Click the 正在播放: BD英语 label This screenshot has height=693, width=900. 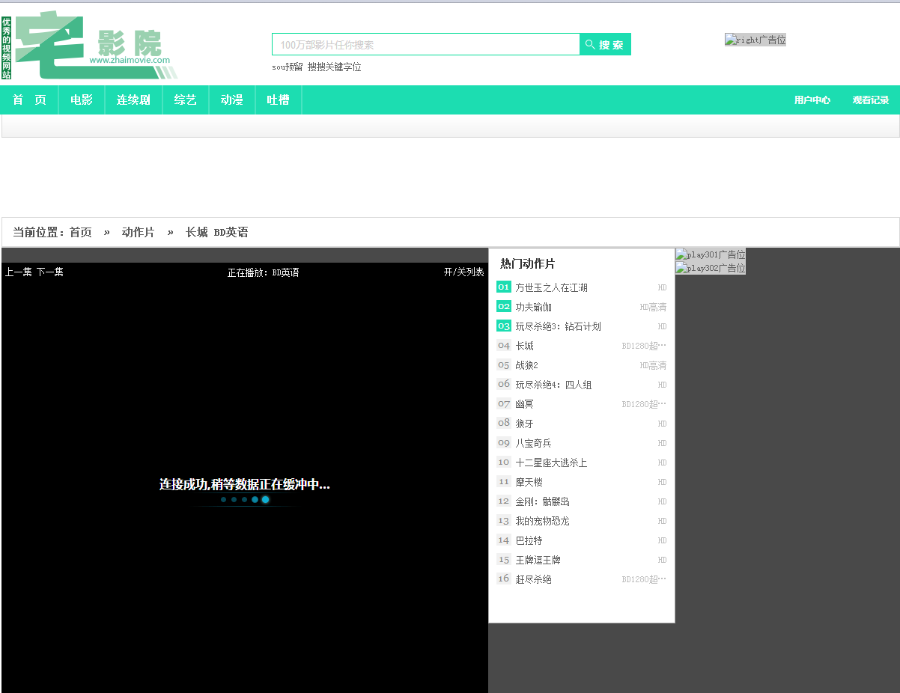tap(263, 272)
